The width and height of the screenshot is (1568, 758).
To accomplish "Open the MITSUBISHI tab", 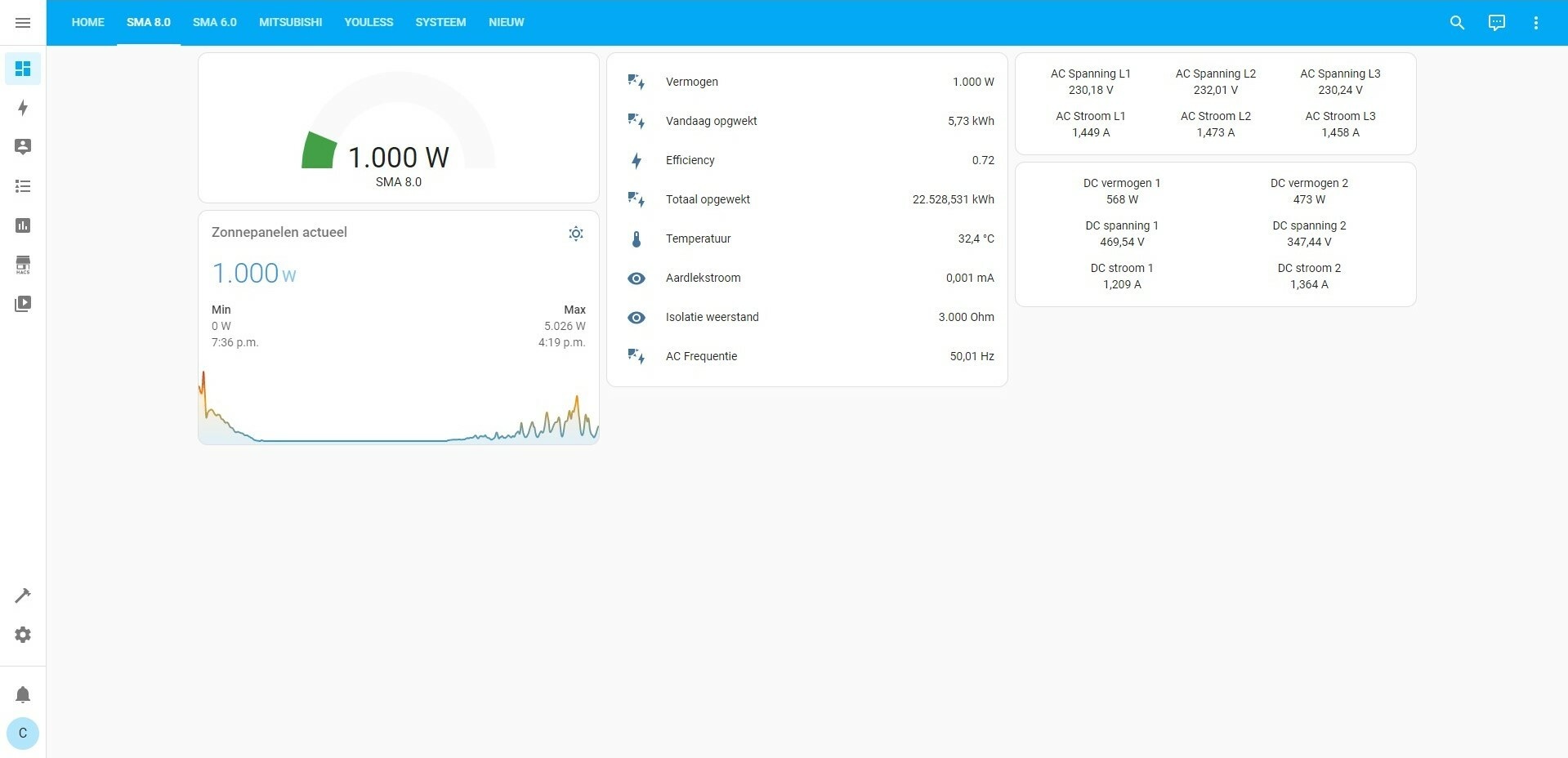I will (291, 23).
